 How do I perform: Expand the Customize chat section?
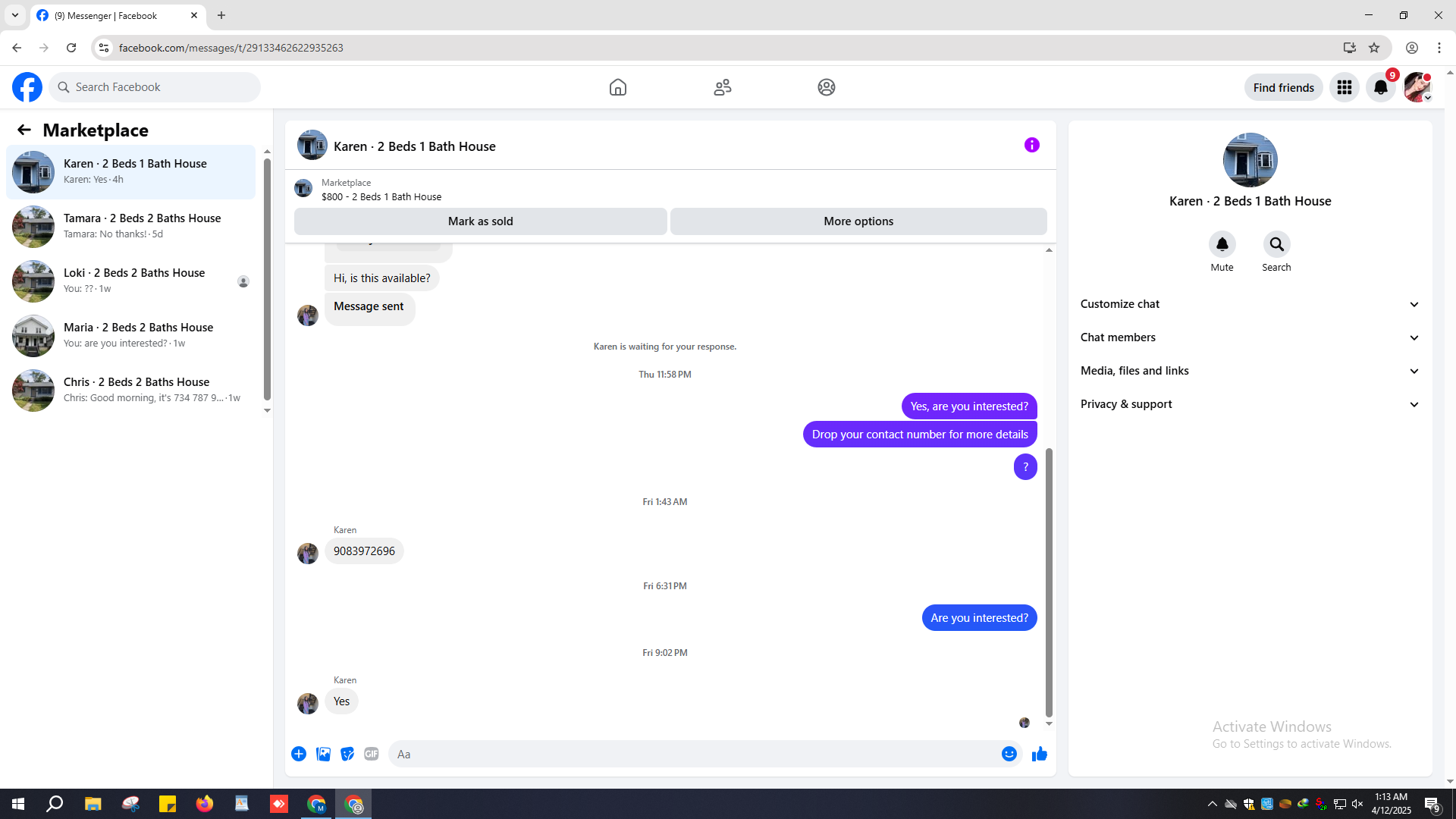click(x=1250, y=304)
